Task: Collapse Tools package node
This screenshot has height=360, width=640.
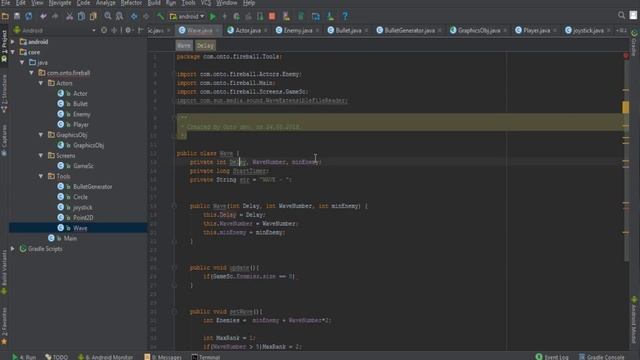Action: point(41,176)
